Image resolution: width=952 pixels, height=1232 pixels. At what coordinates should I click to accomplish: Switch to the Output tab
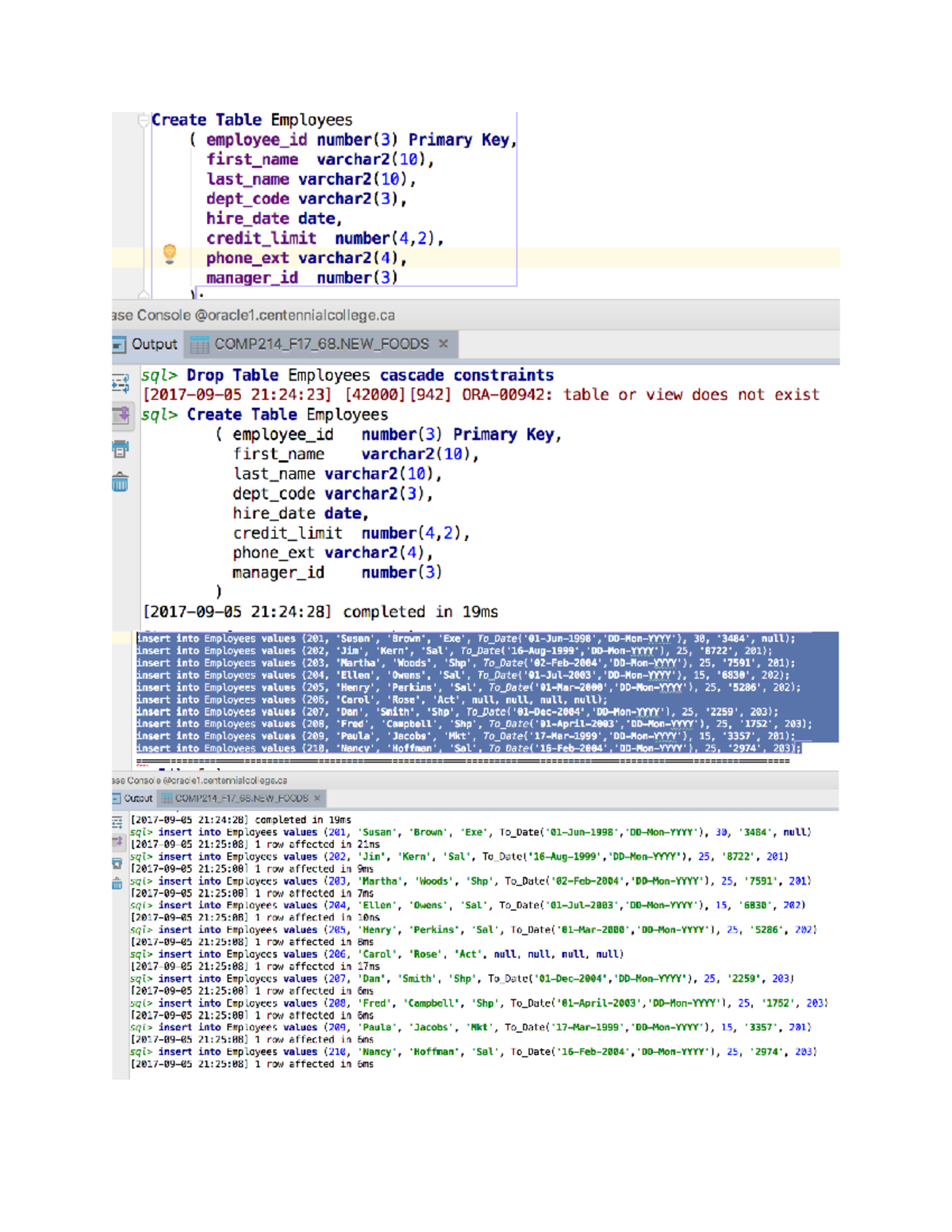click(153, 344)
